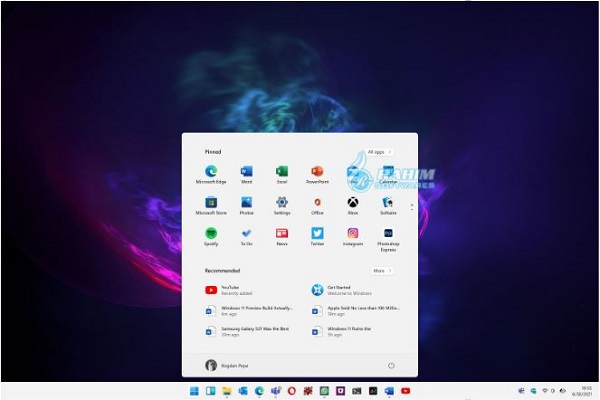600x400 pixels.
Task: Open the Twitter pinned app
Action: coord(317,234)
